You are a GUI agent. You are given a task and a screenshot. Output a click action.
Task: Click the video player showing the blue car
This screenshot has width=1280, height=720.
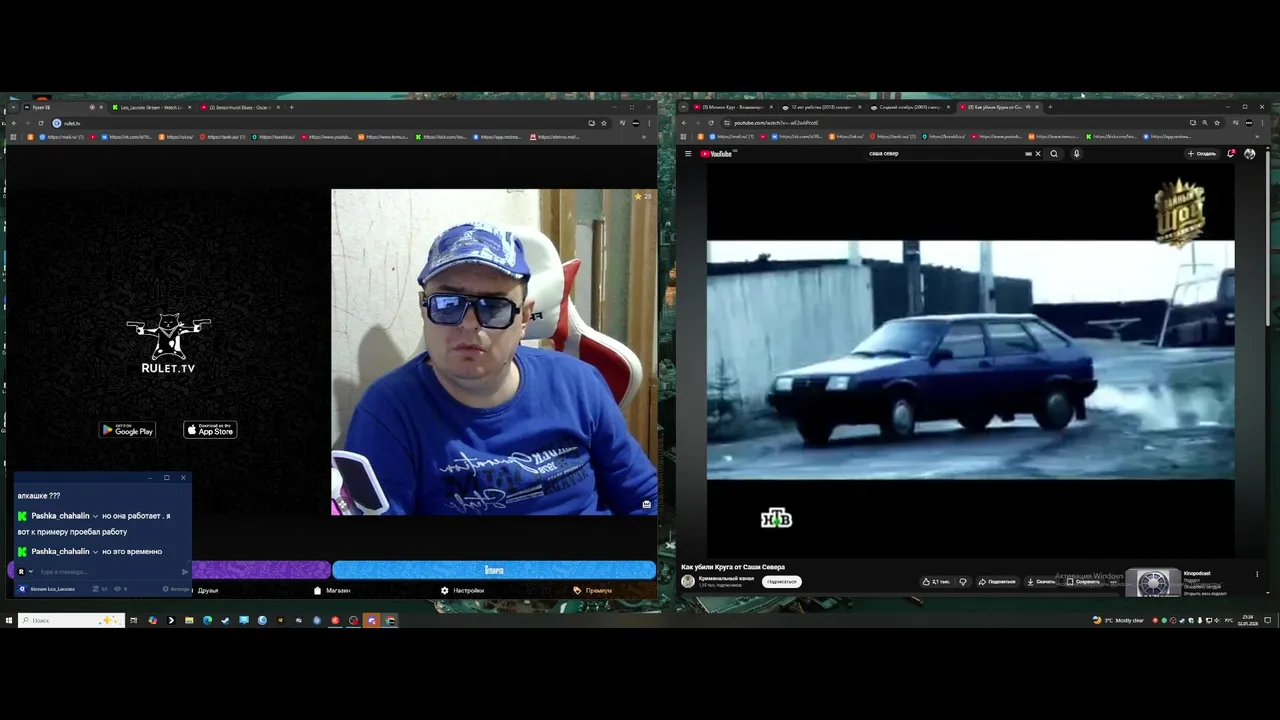click(970, 360)
